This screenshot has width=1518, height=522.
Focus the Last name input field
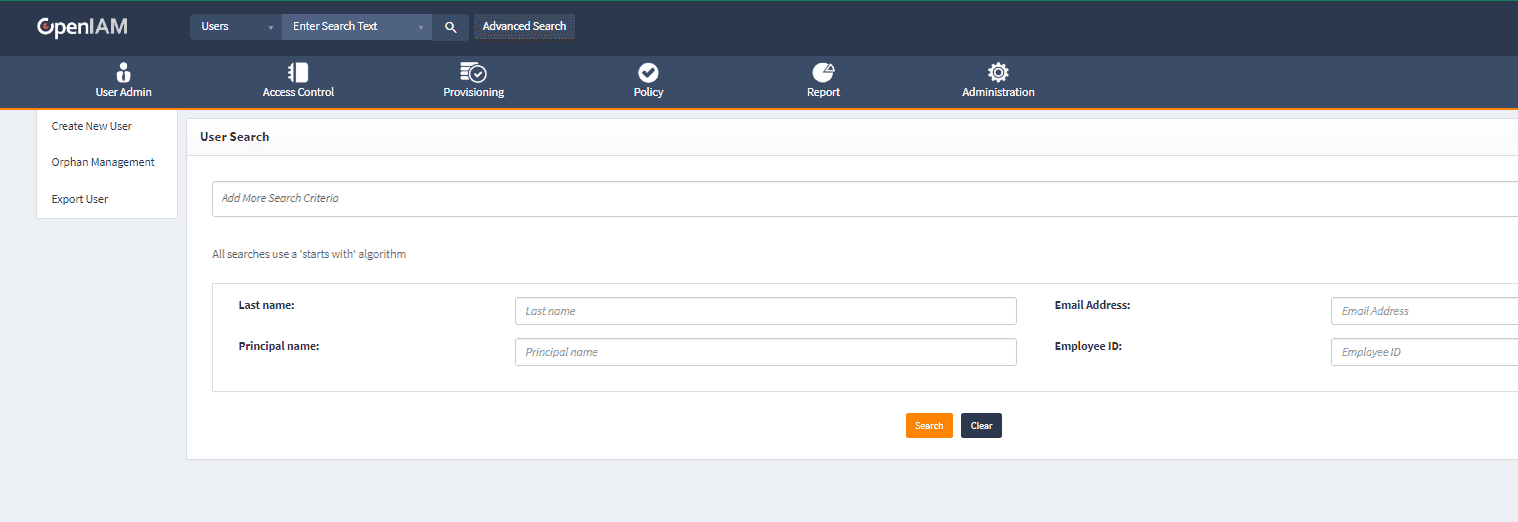click(765, 311)
